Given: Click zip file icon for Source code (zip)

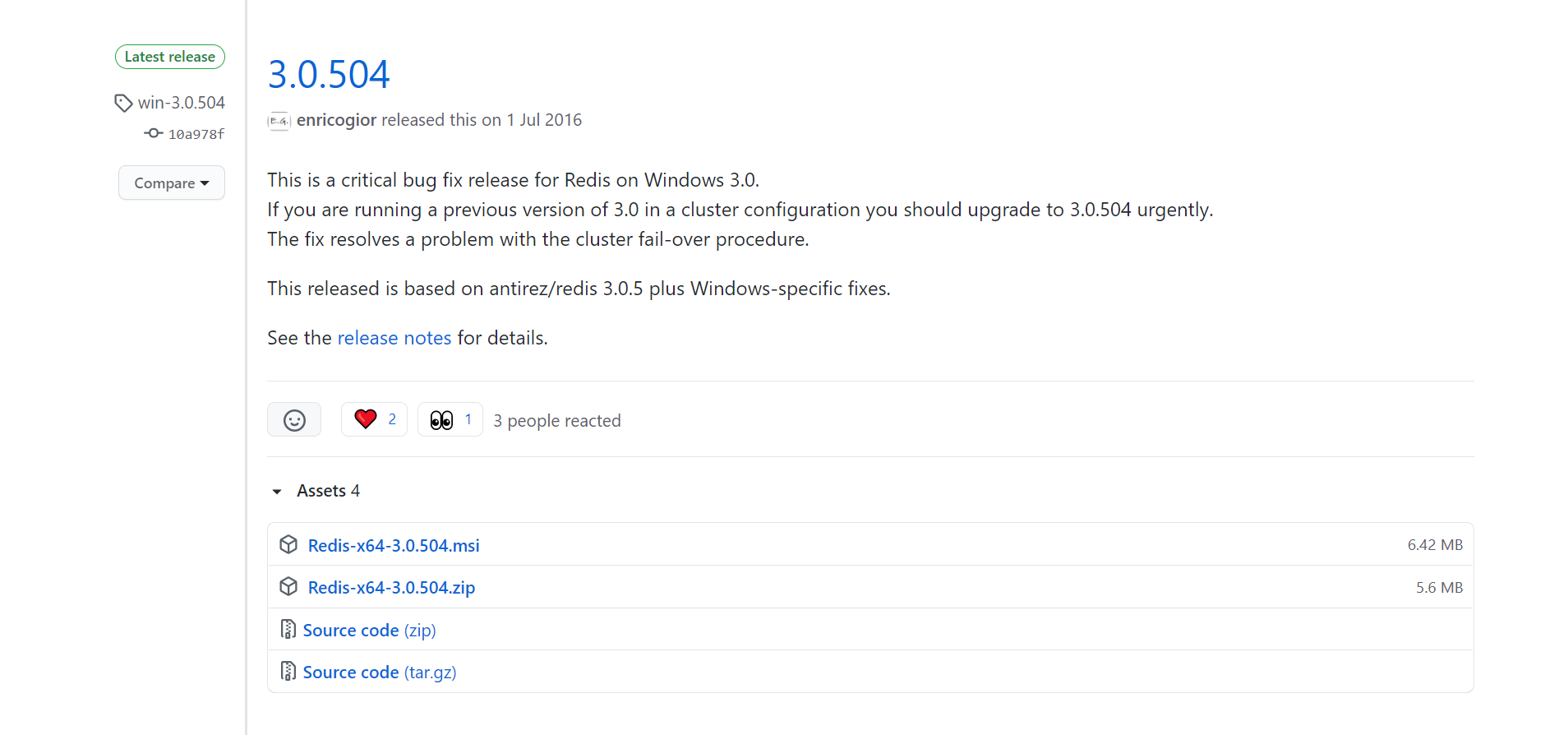Looking at the screenshot, I should click(x=288, y=629).
